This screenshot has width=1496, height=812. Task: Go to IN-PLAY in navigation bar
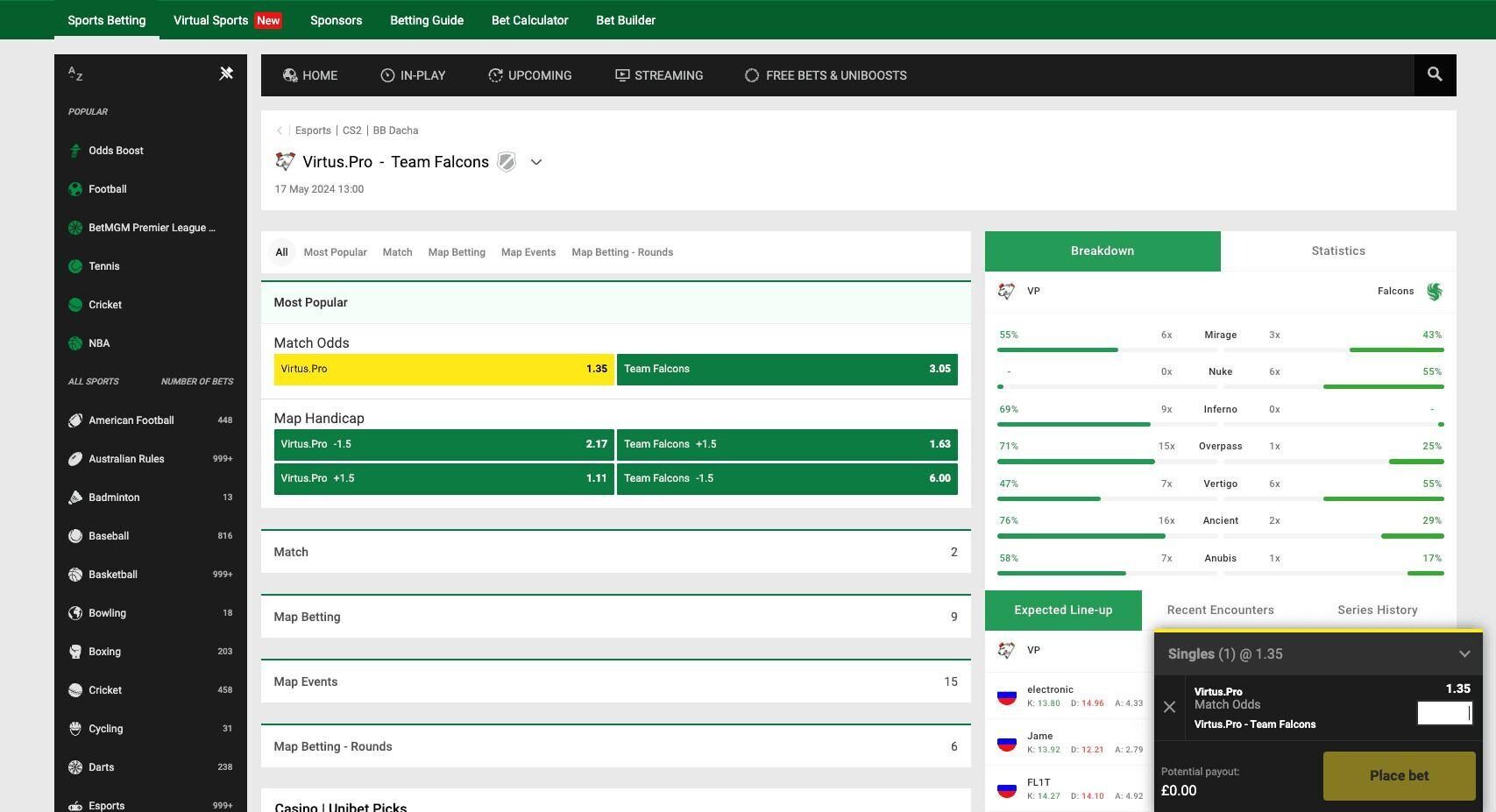click(x=413, y=75)
